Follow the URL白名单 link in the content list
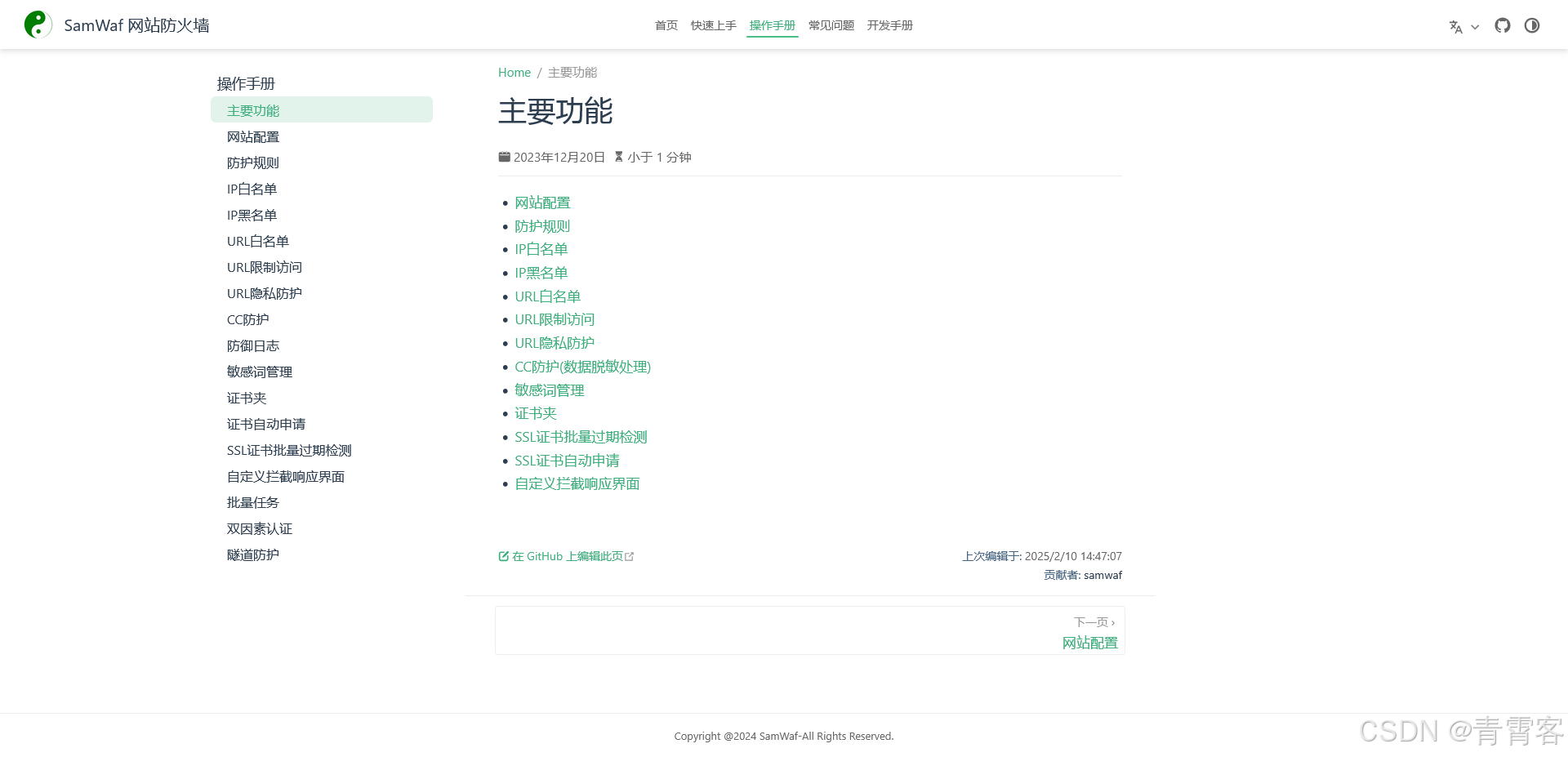 (547, 296)
